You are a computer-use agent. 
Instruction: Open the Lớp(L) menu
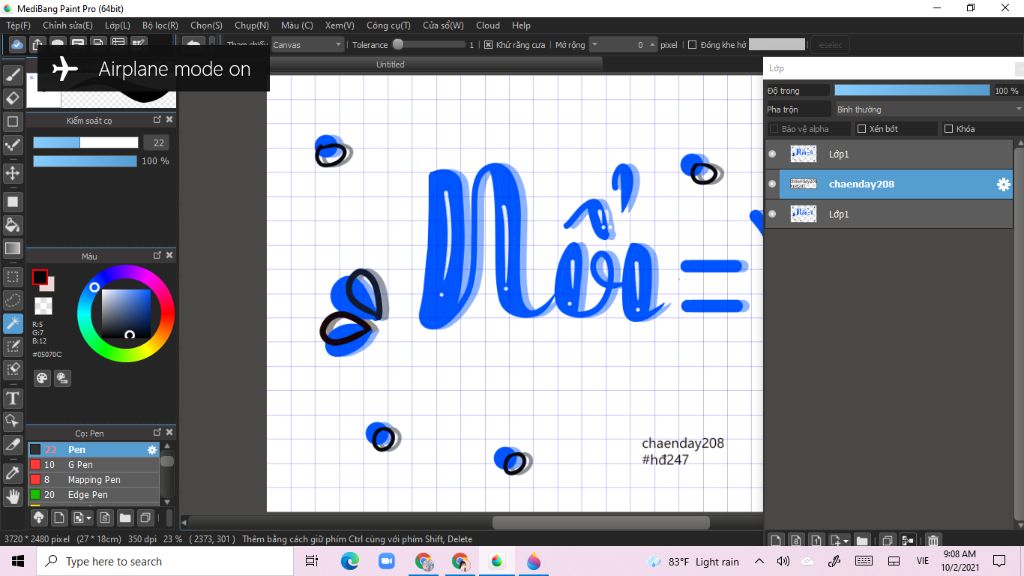[x=118, y=25]
